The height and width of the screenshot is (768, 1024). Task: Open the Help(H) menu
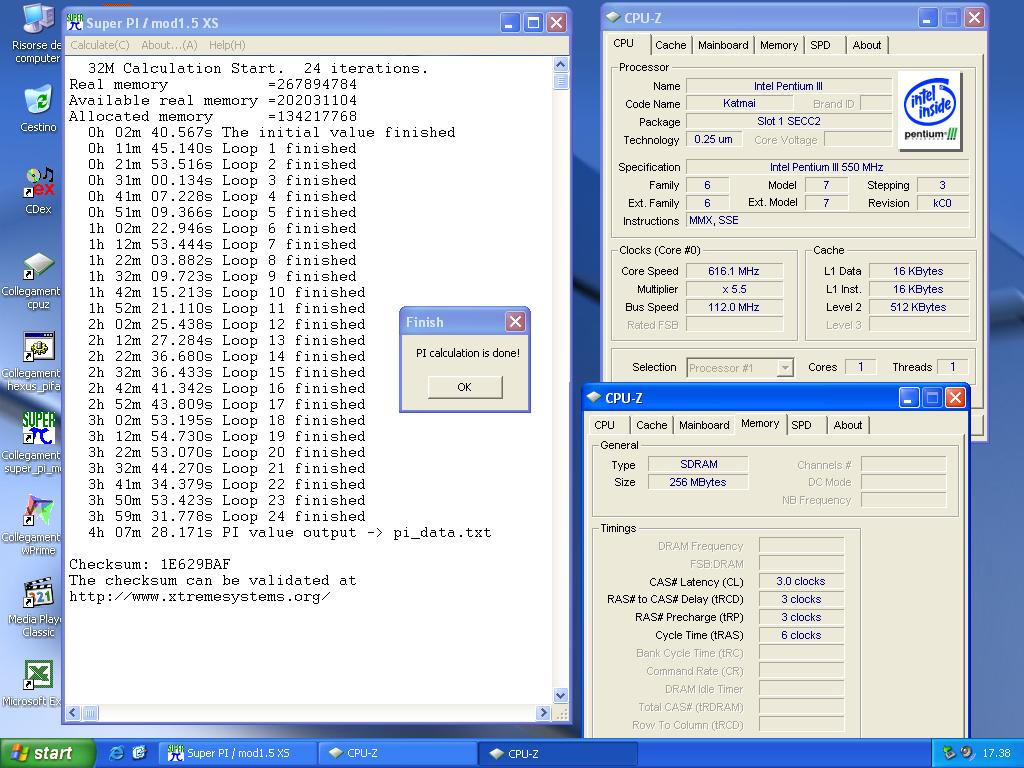coord(227,45)
